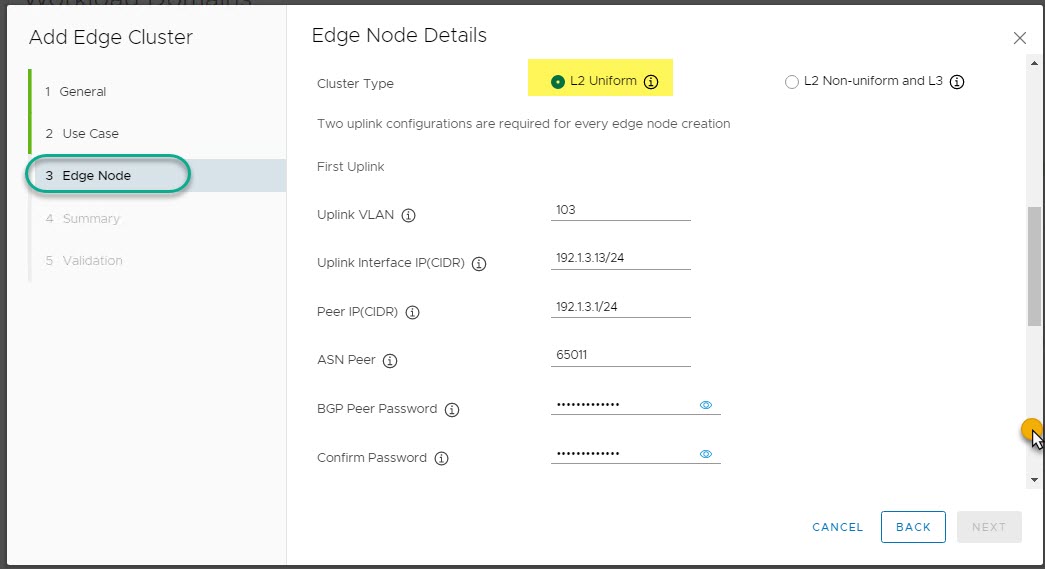Select the L2 Uniform cluster type

click(x=558, y=82)
